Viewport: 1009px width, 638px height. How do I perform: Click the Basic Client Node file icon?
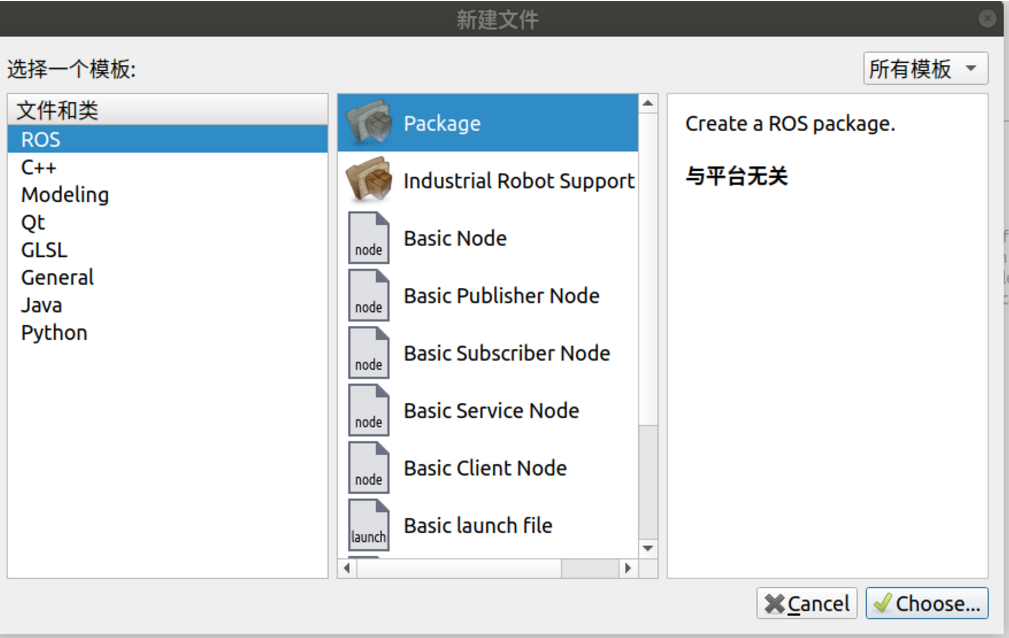pos(369,467)
